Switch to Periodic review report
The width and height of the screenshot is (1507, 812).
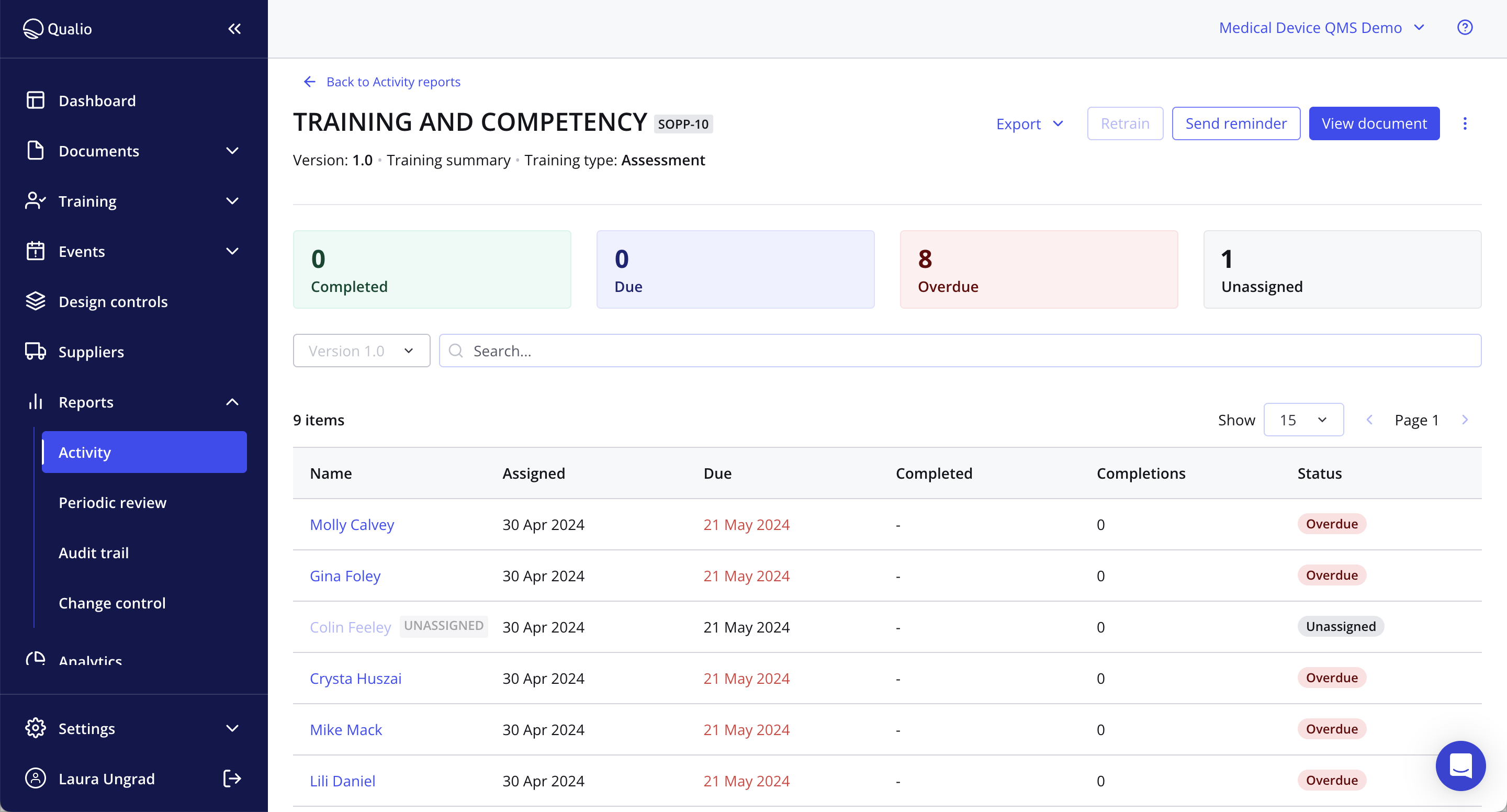point(113,502)
